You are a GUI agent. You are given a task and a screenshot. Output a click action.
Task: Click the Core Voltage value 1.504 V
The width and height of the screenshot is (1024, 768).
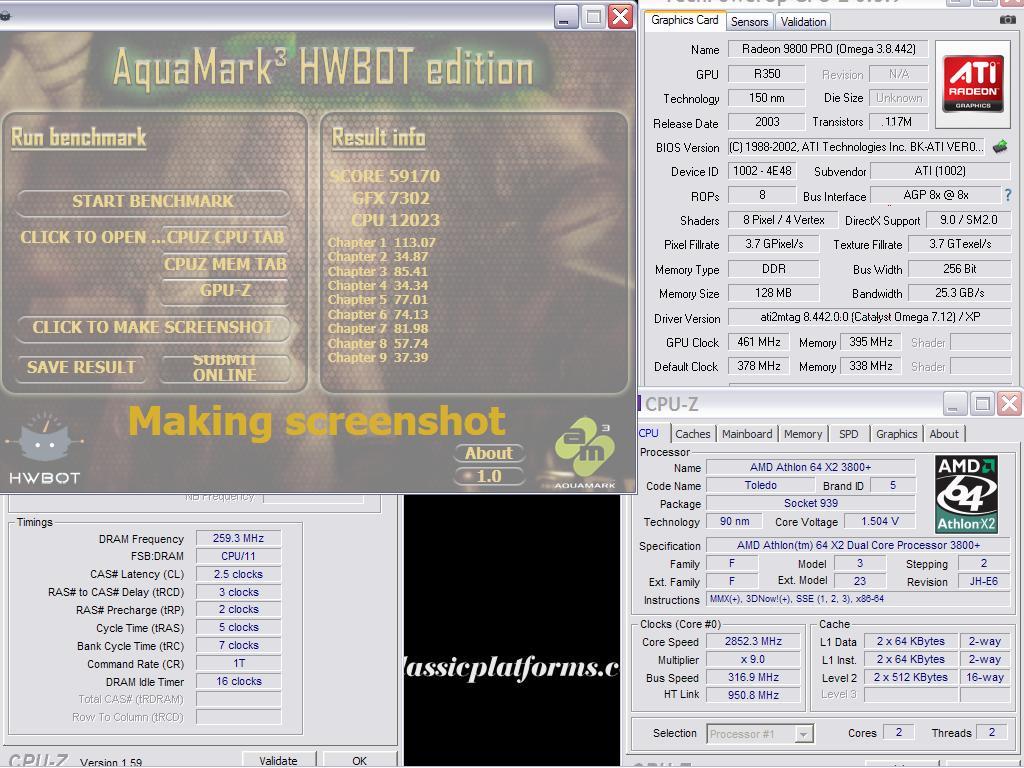[x=879, y=521]
